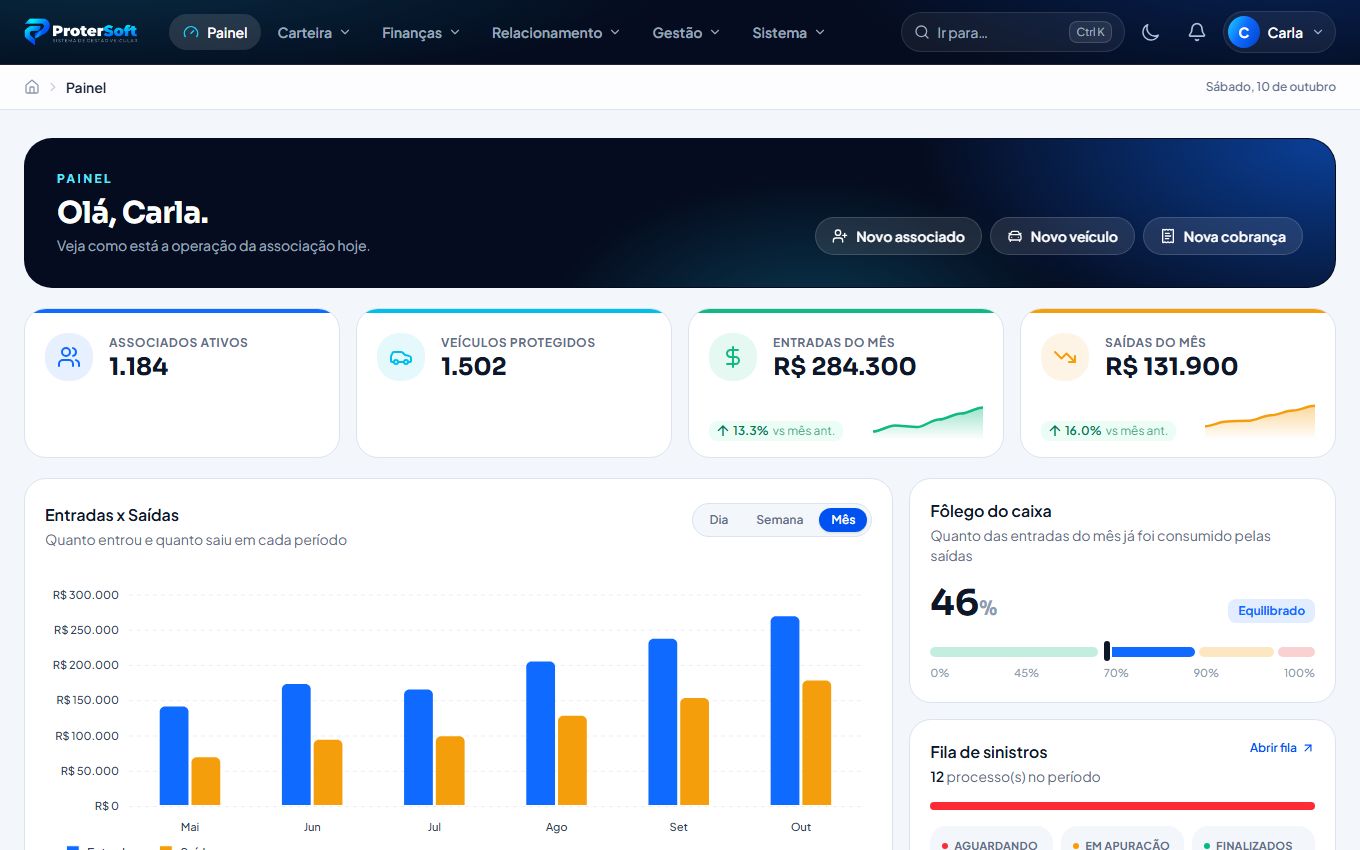
Task: Click the Aguardando status chip
Action: click(x=991, y=840)
